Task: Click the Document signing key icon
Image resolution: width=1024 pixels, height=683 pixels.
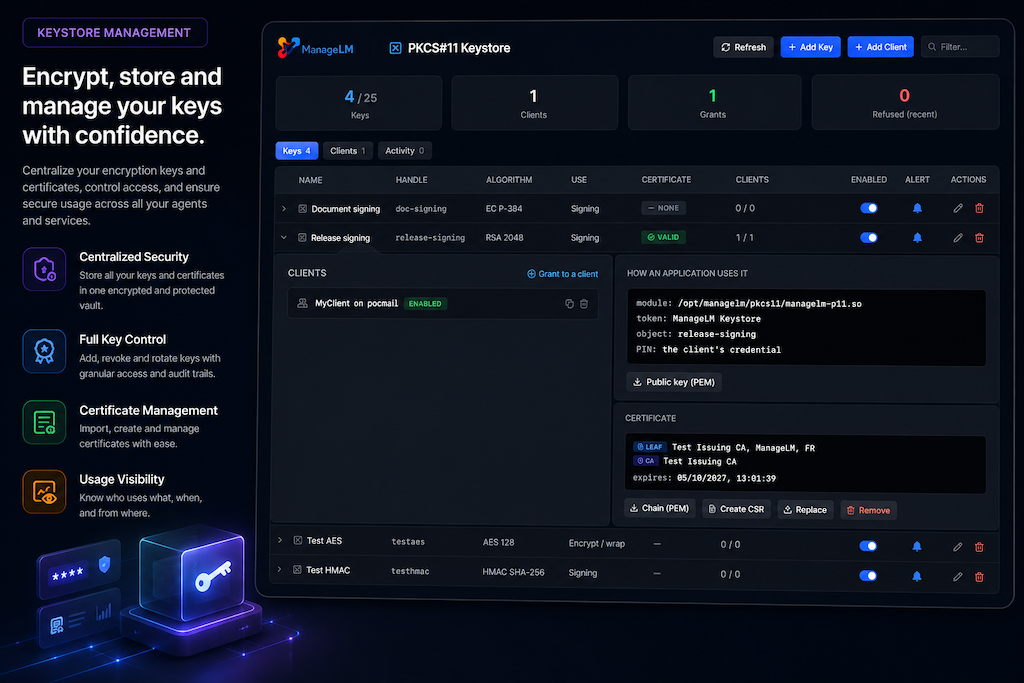Action: tap(302, 209)
